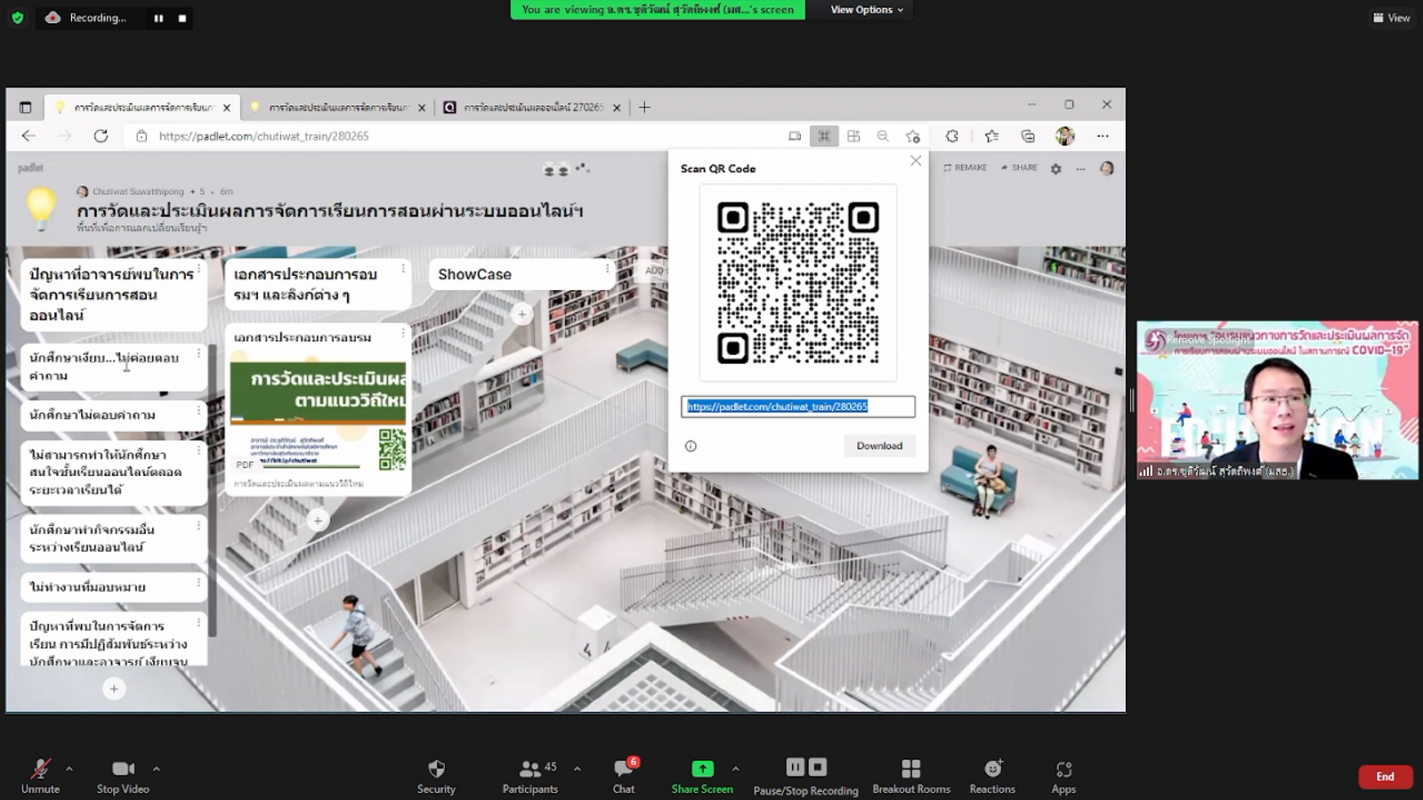Refresh the Padlet page
1423x800 pixels.
(101, 136)
